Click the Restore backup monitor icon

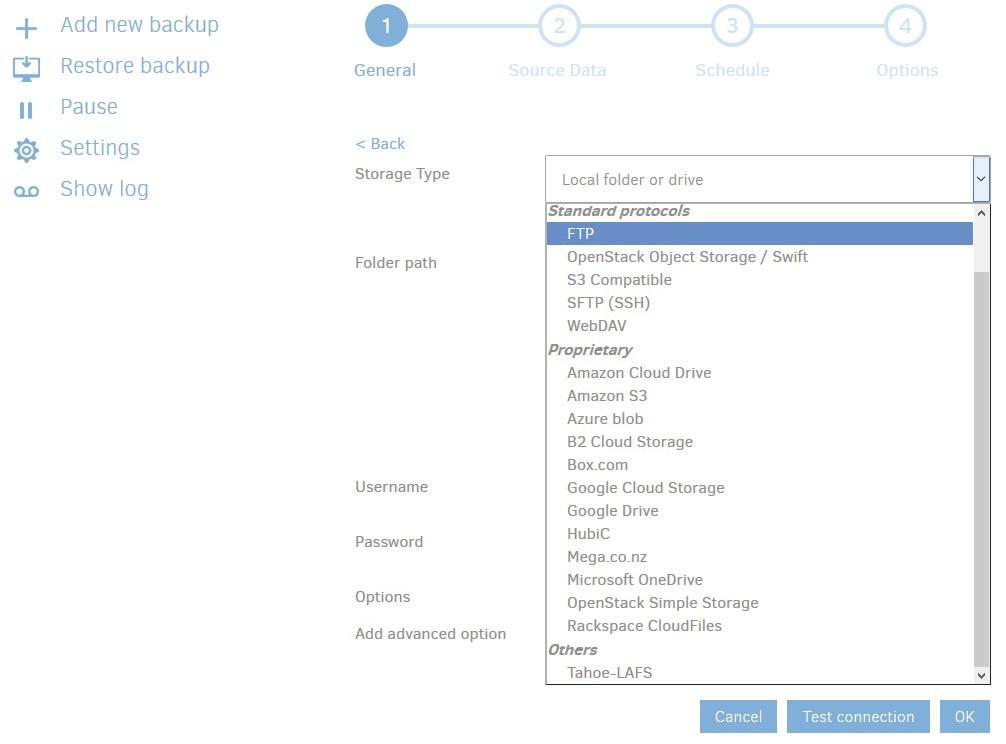(x=26, y=68)
